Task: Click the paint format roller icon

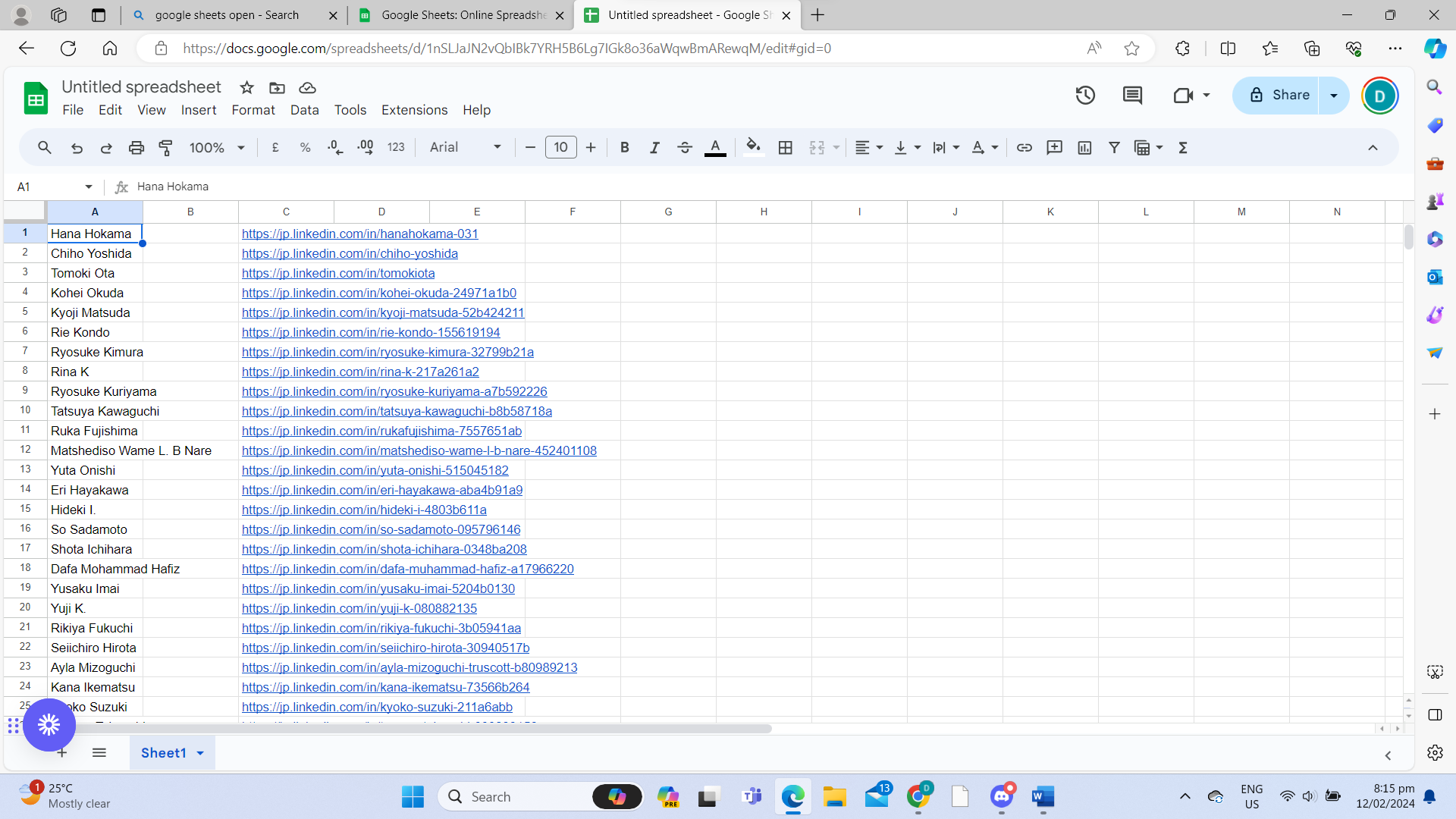Action: click(x=165, y=148)
